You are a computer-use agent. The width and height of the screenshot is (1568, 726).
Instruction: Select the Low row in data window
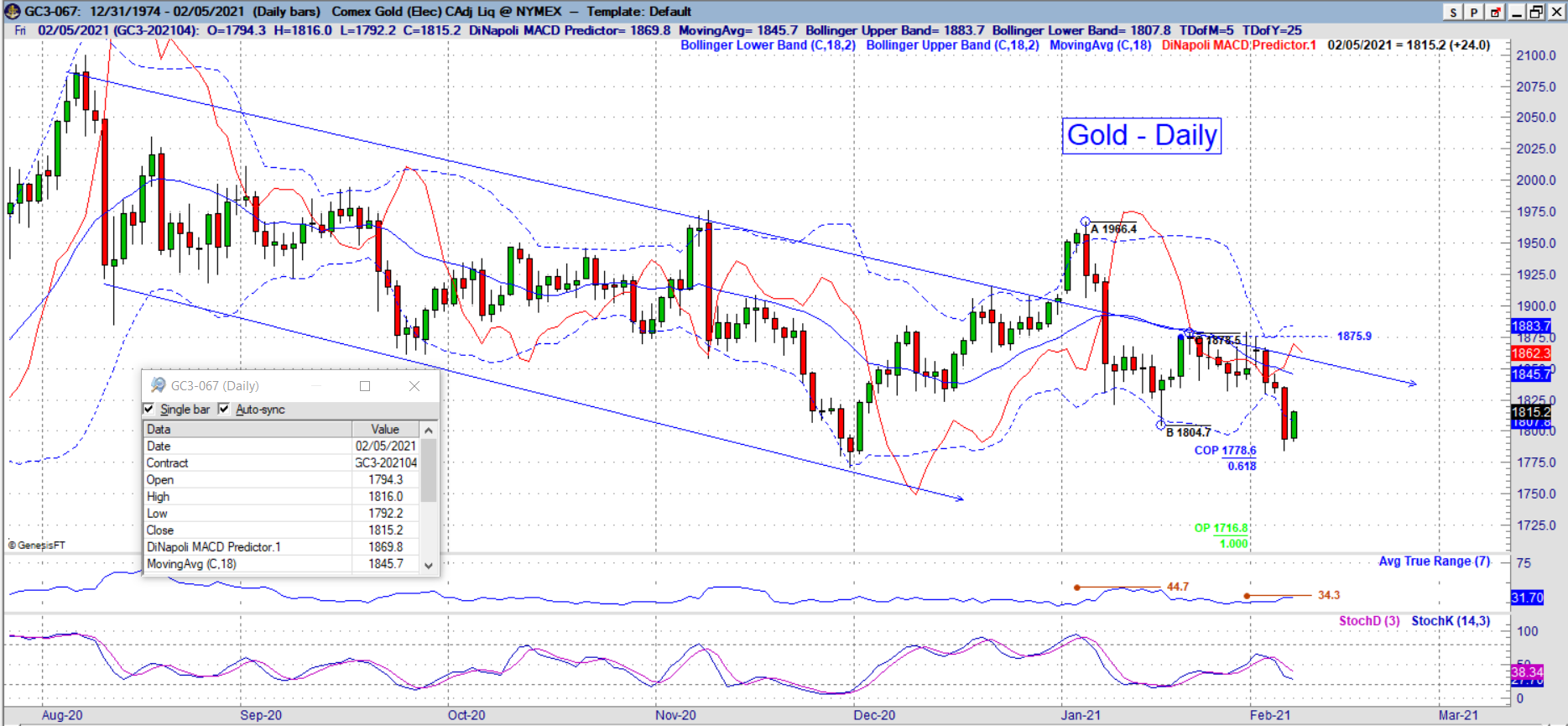282,514
